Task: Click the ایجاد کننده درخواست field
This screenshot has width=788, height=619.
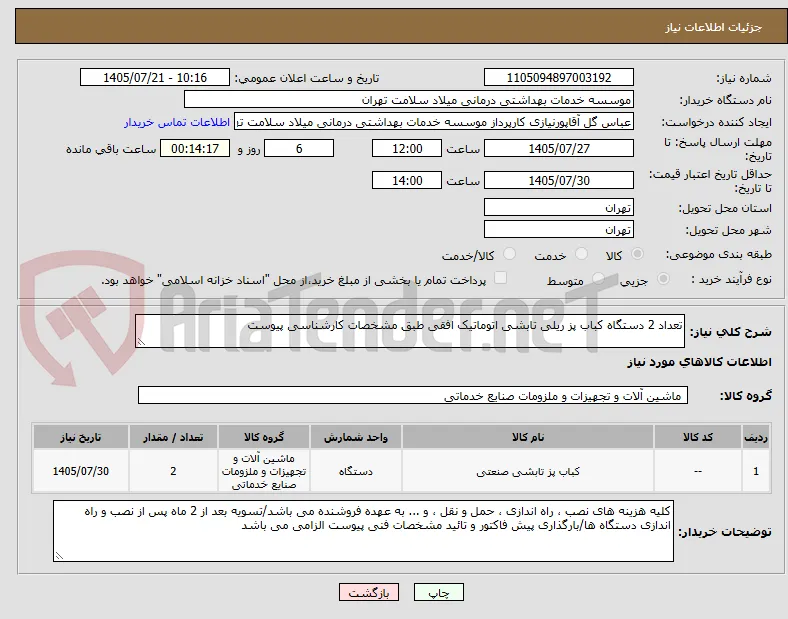Action: [x=434, y=122]
